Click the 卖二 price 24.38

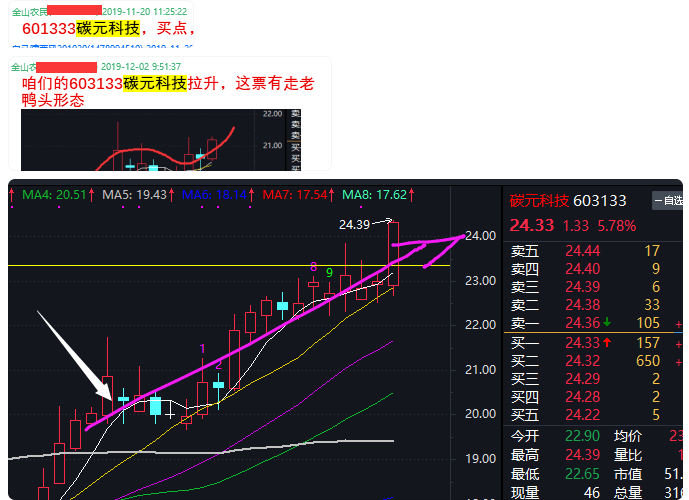582,305
